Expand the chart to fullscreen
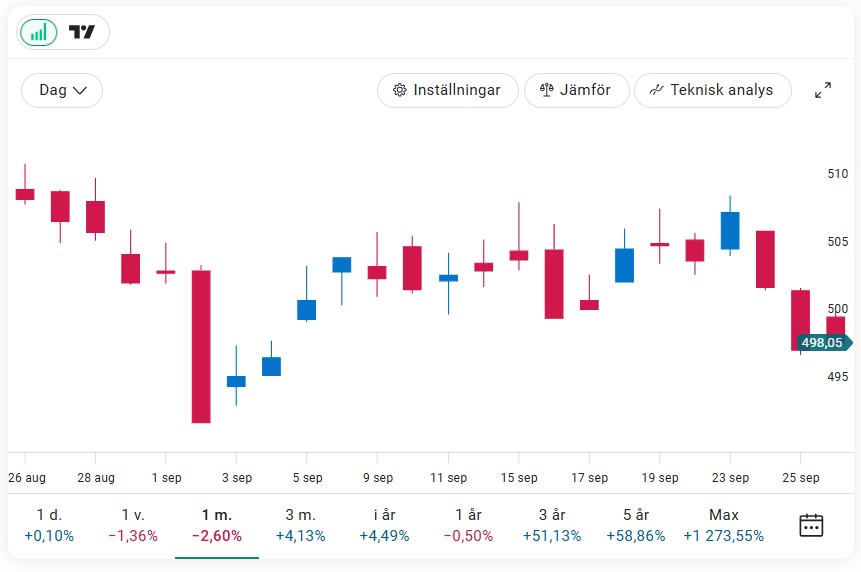The height and width of the screenshot is (572, 861). click(823, 90)
